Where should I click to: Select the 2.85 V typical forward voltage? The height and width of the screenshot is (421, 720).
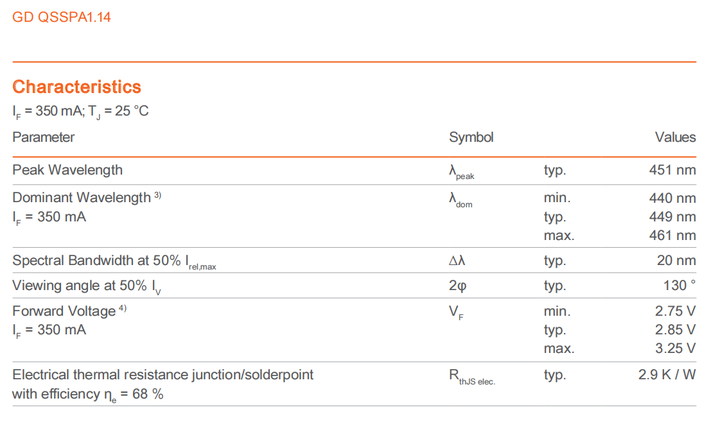(675, 330)
